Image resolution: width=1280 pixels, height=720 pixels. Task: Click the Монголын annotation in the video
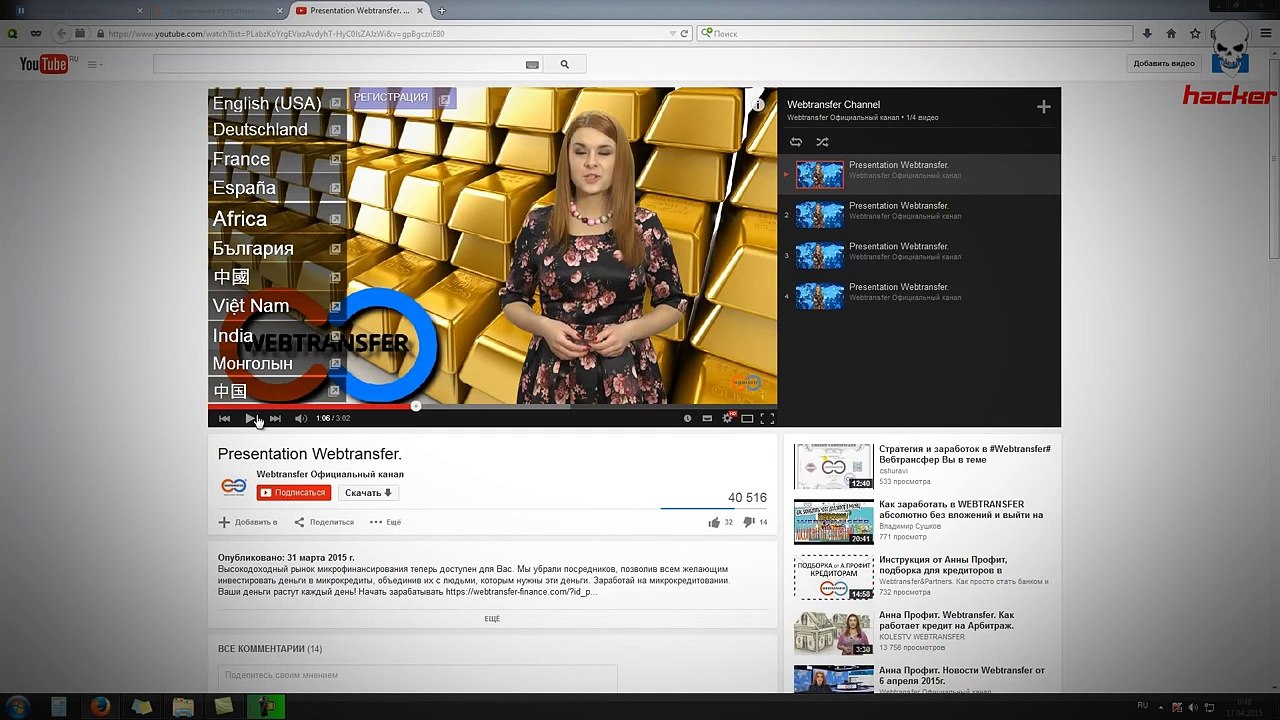277,364
